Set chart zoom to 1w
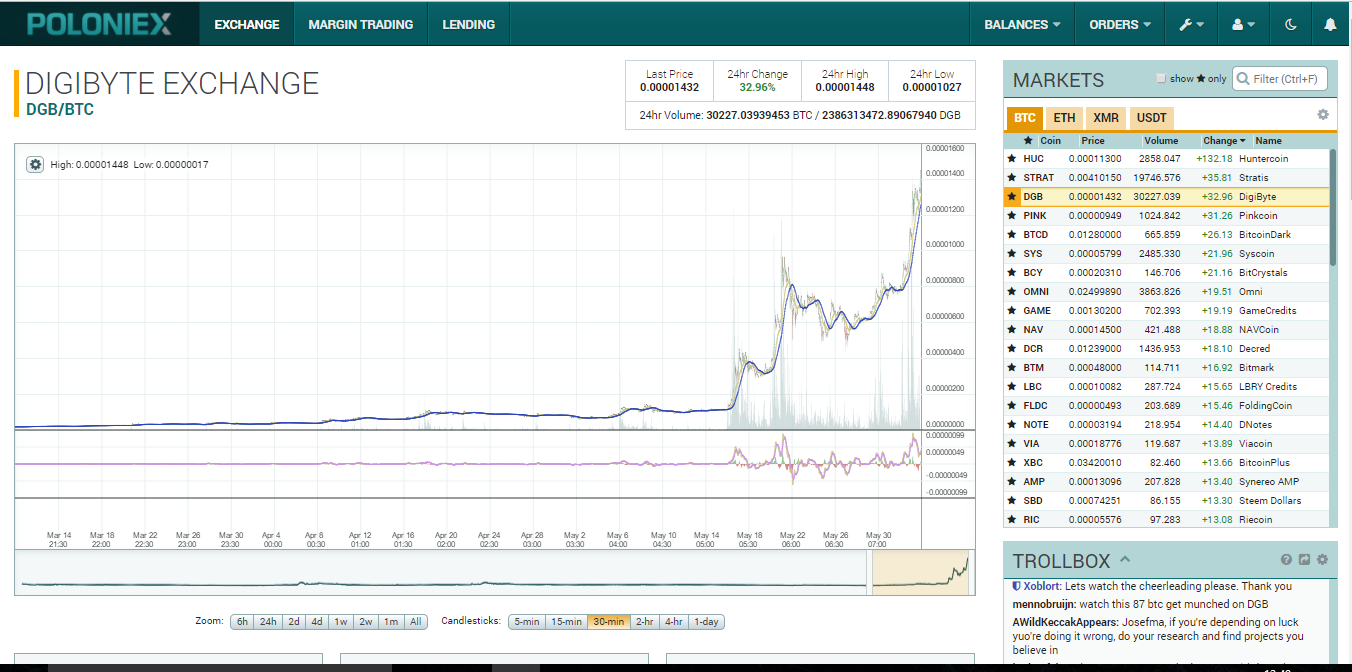1352x672 pixels. point(341,622)
